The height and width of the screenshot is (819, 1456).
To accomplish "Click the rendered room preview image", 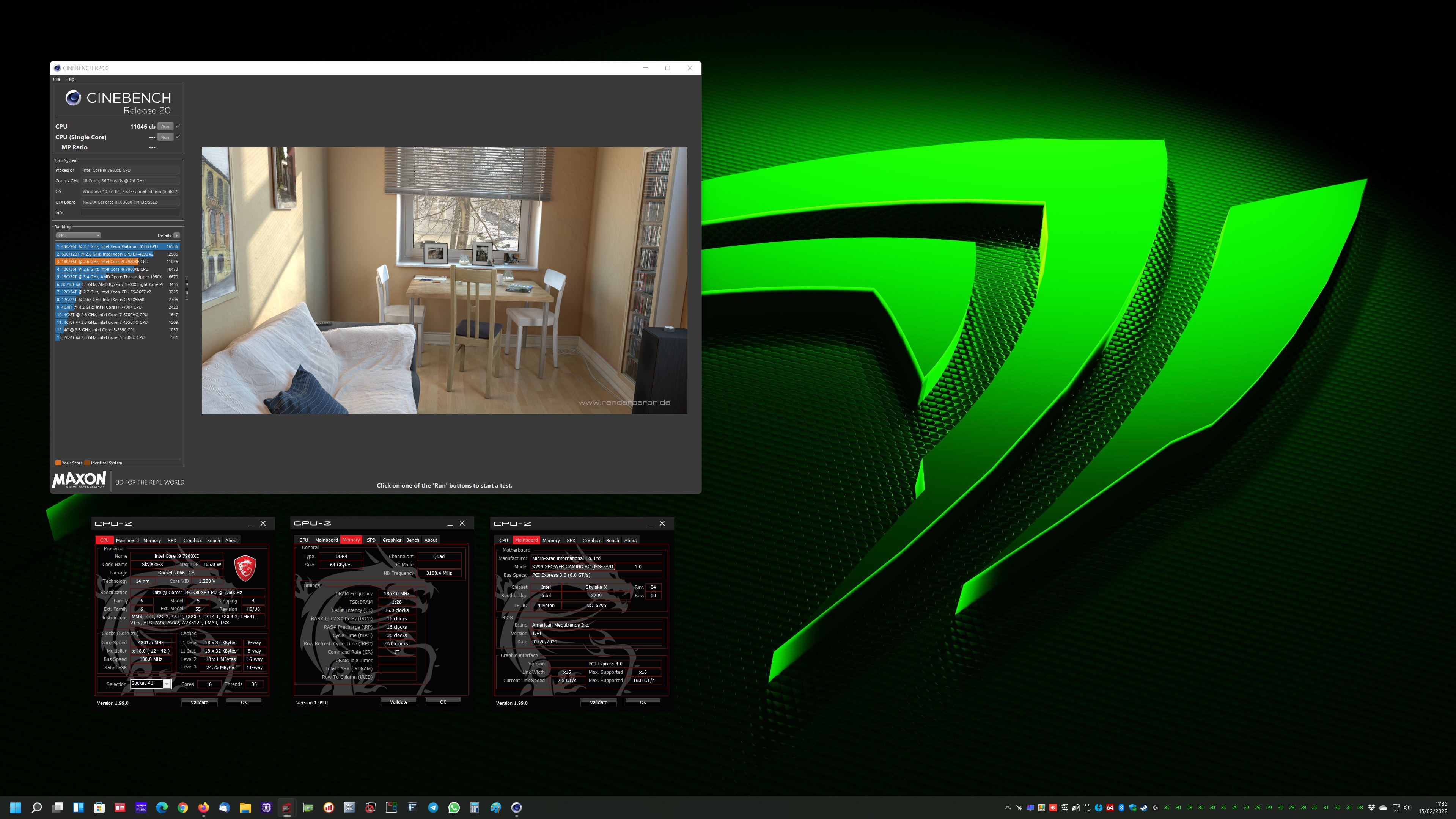I will pos(444,281).
